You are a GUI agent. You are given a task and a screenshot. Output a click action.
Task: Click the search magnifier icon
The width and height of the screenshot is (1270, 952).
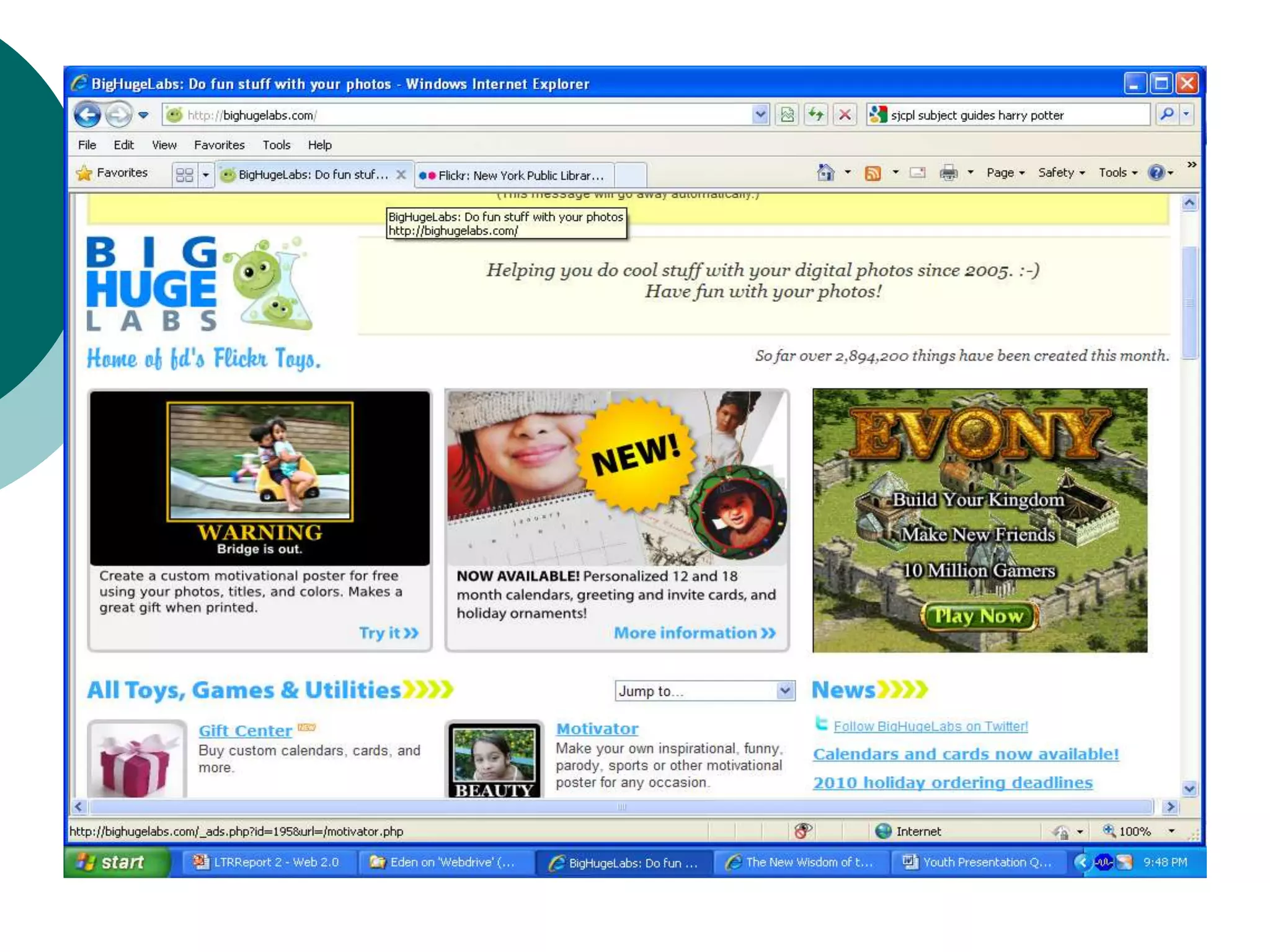coord(1166,115)
